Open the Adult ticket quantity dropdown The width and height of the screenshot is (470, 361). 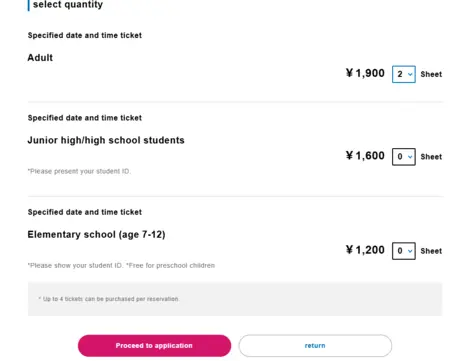(404, 74)
